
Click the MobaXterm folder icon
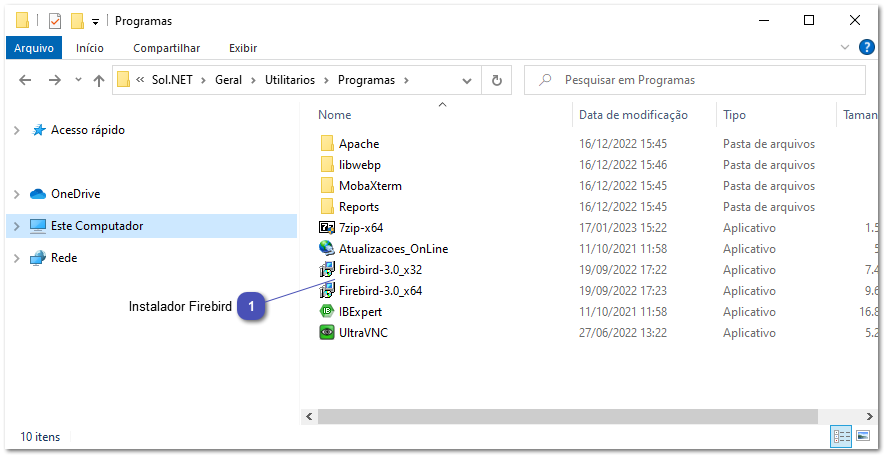(327, 185)
